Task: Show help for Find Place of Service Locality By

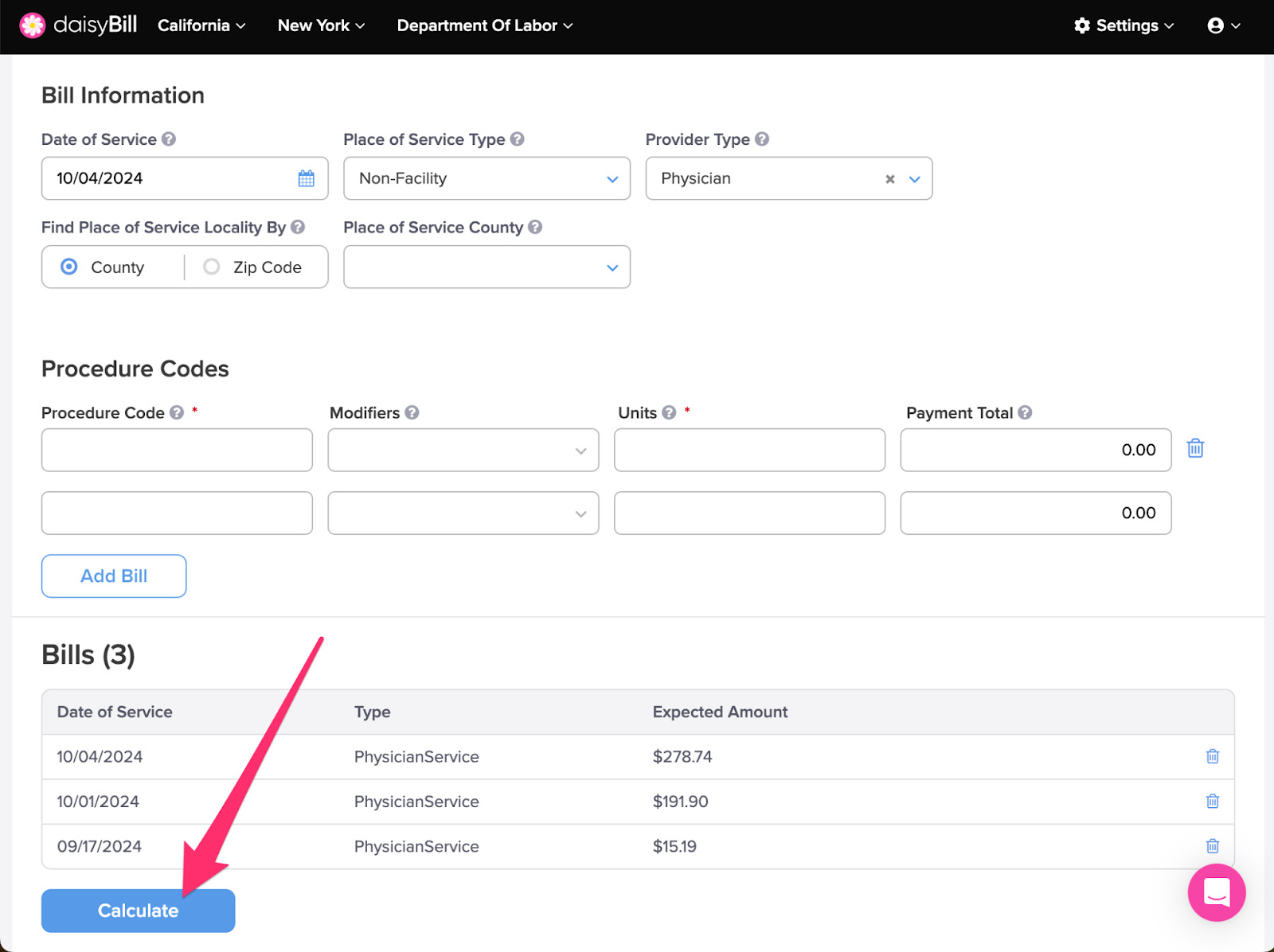Action: (x=298, y=227)
